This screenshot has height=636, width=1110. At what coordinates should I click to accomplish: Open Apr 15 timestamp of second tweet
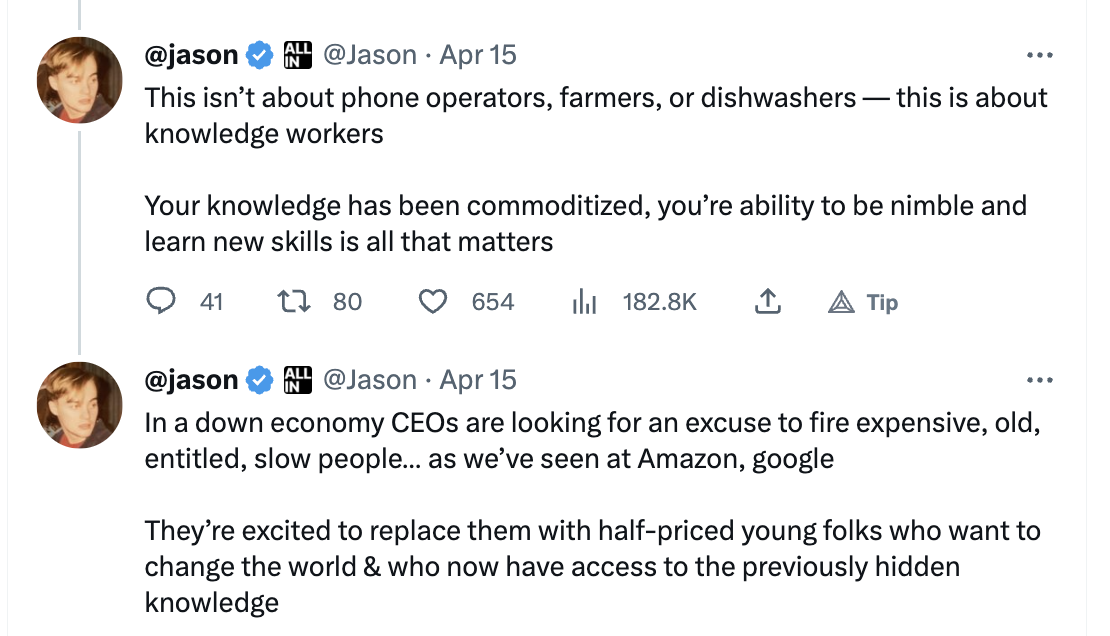[478, 381]
